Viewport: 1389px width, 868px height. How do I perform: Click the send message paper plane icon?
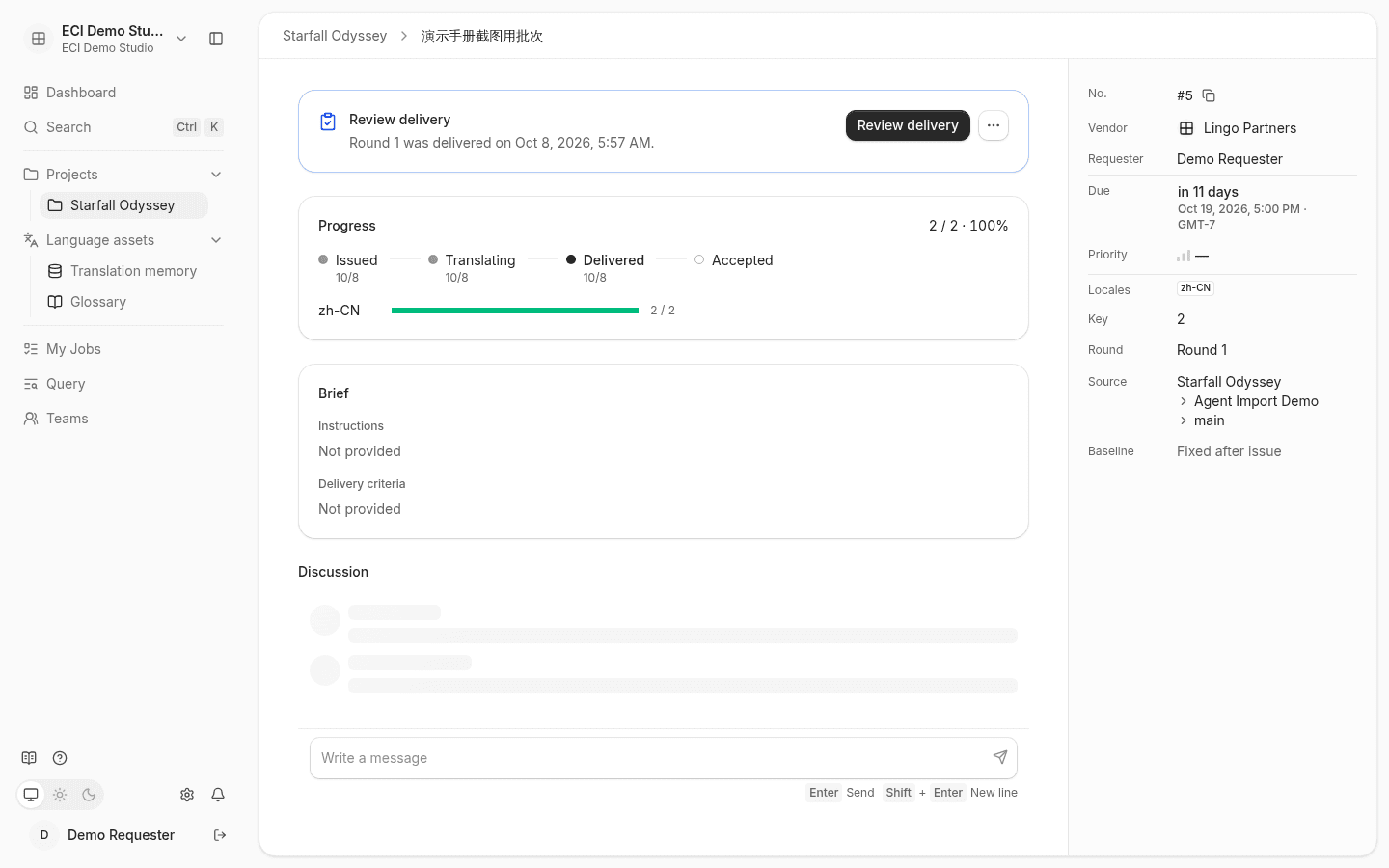(x=1000, y=757)
